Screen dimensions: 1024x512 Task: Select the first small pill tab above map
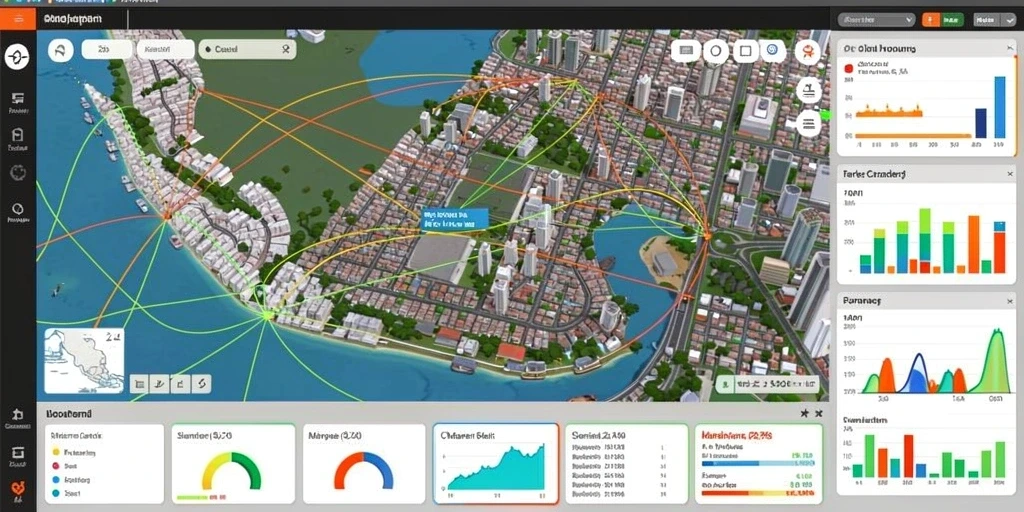[107, 49]
